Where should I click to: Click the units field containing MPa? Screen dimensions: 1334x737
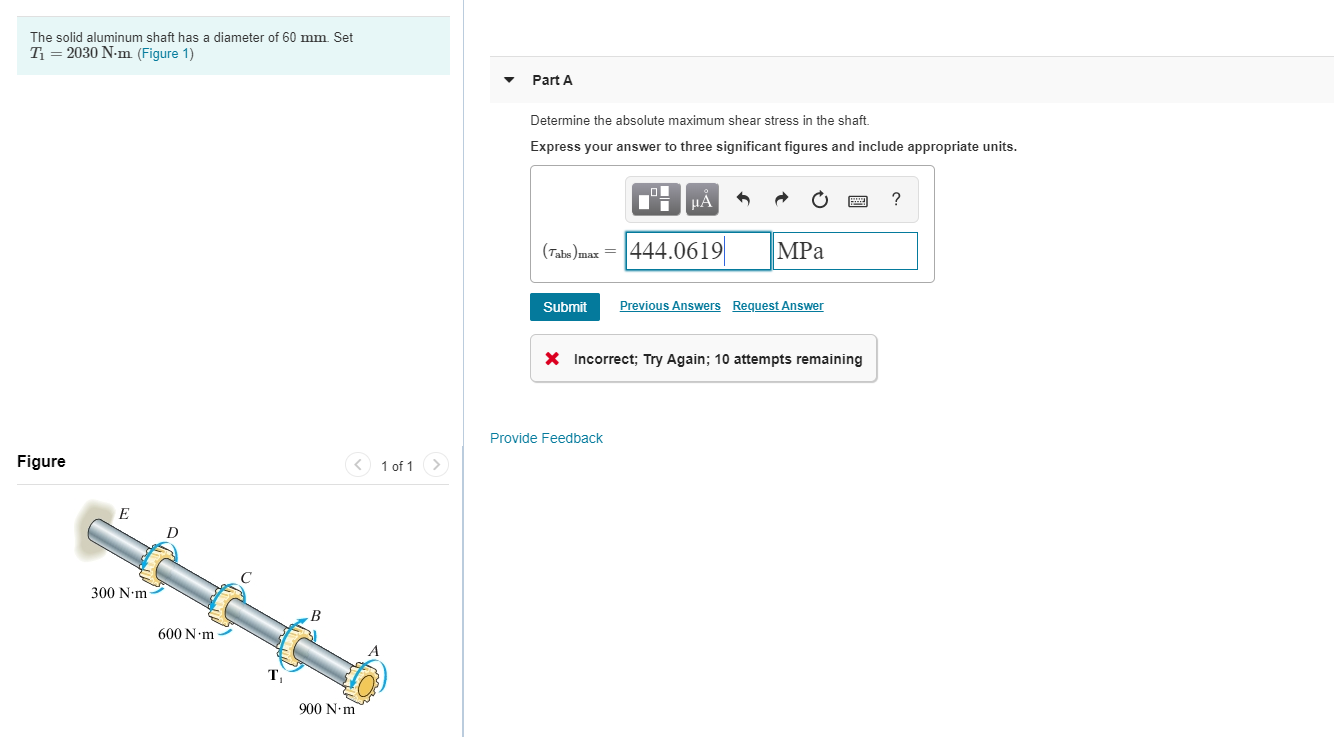click(845, 251)
